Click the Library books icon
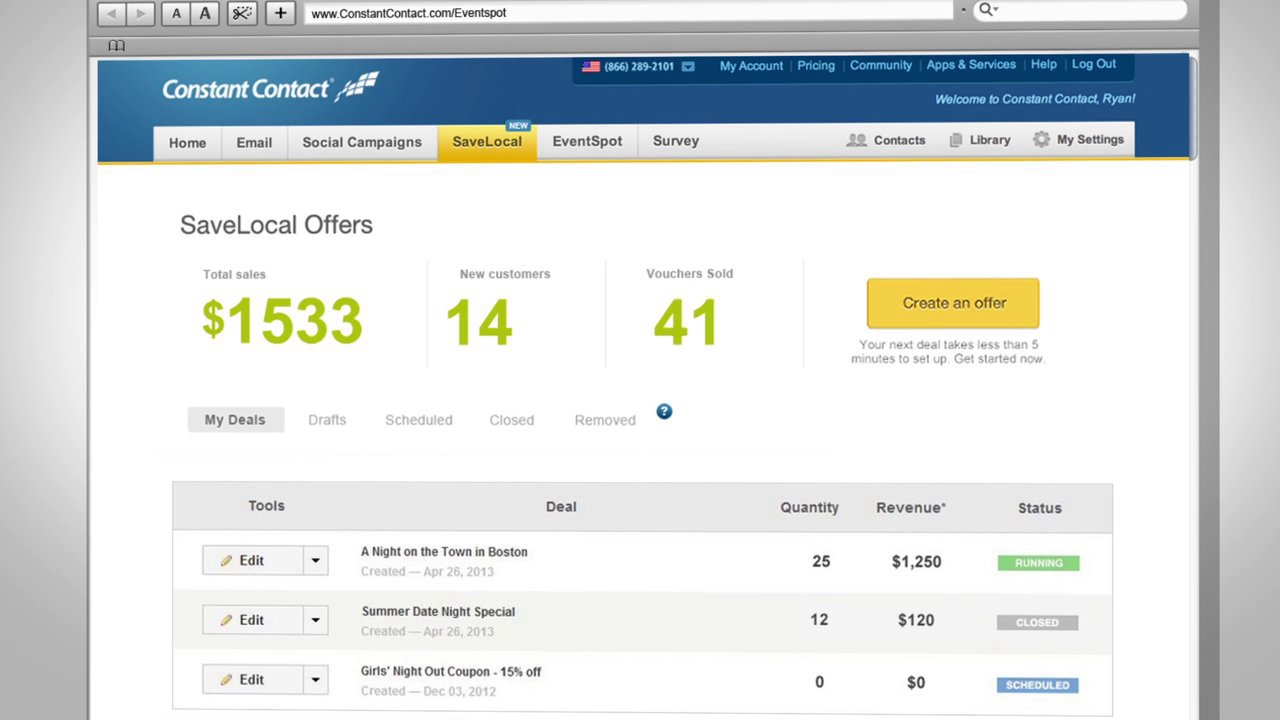The image size is (1280, 720). 956,140
